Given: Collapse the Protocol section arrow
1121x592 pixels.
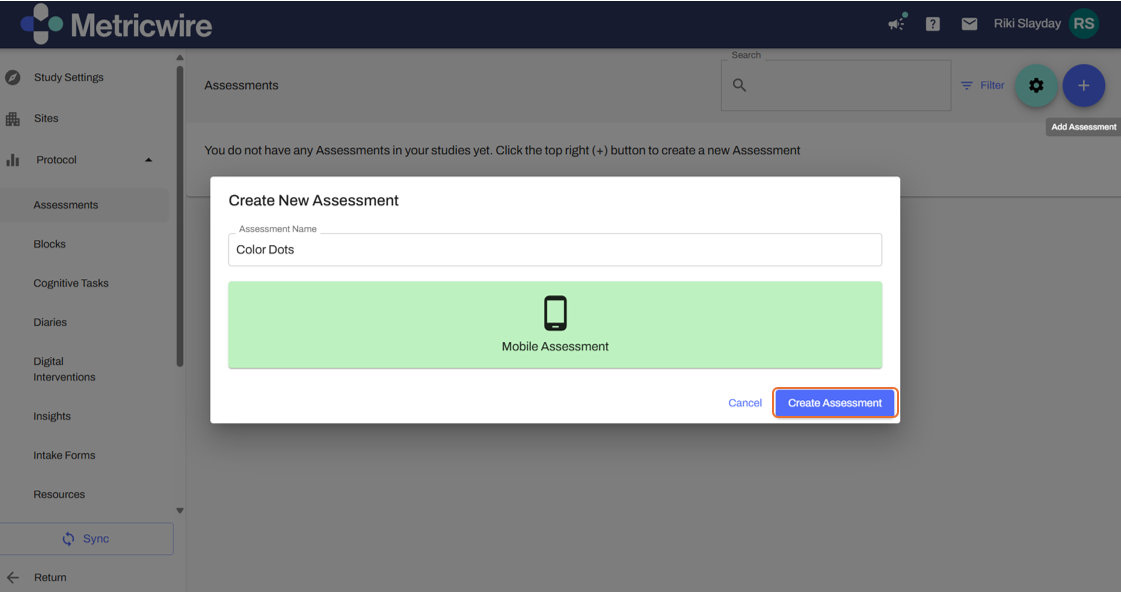Looking at the screenshot, I should [149, 160].
